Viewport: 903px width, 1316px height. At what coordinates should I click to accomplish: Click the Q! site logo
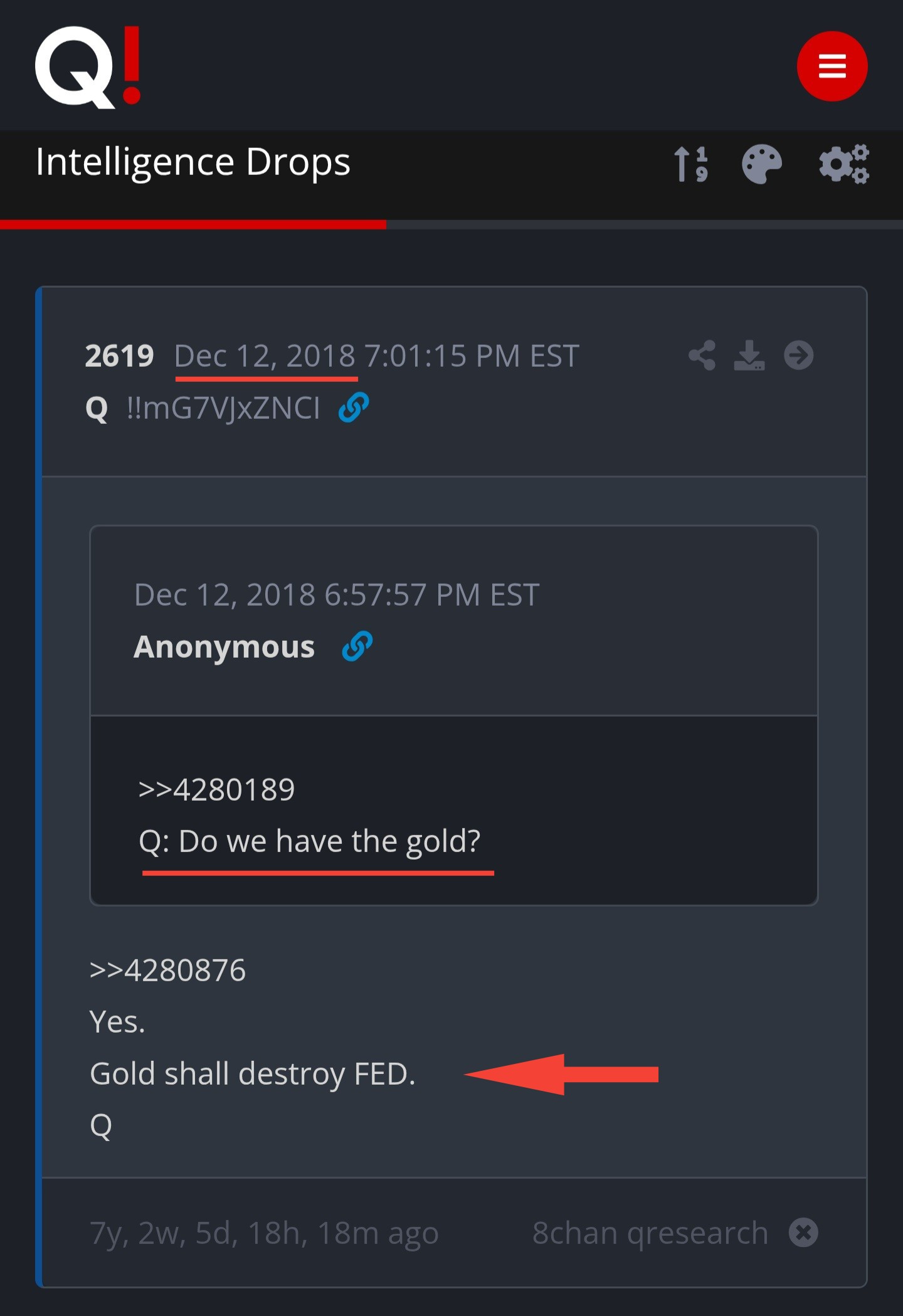tap(88, 67)
